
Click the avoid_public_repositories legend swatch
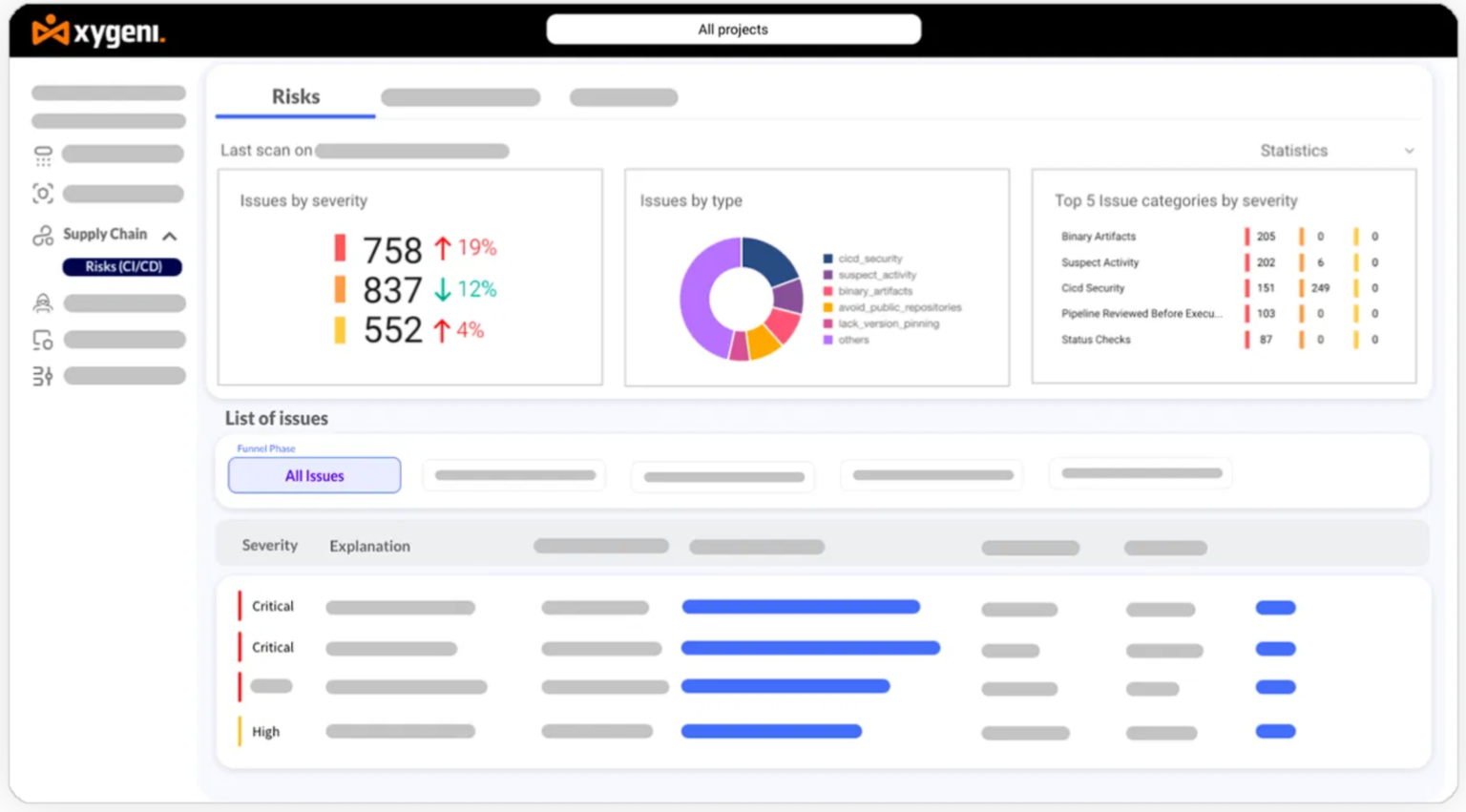(828, 307)
